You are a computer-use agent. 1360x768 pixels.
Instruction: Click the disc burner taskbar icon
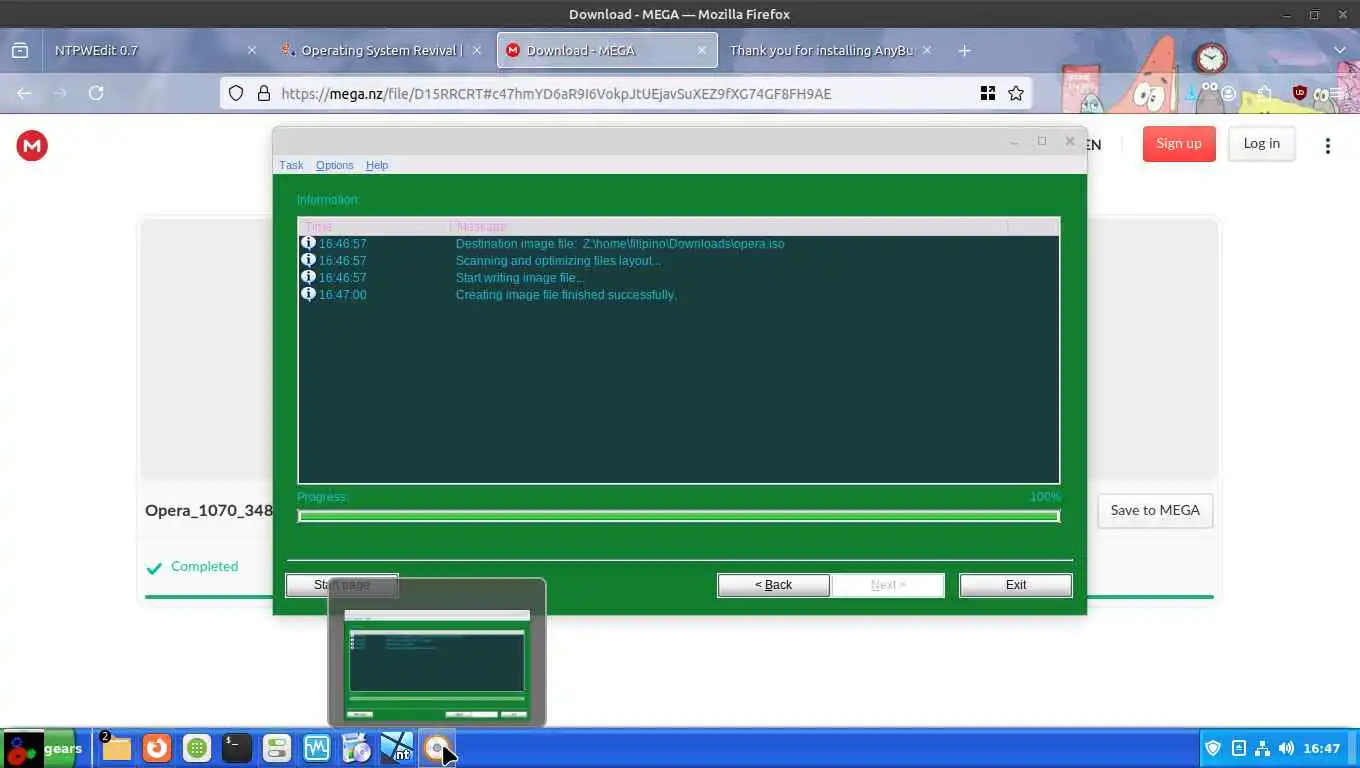(437, 748)
